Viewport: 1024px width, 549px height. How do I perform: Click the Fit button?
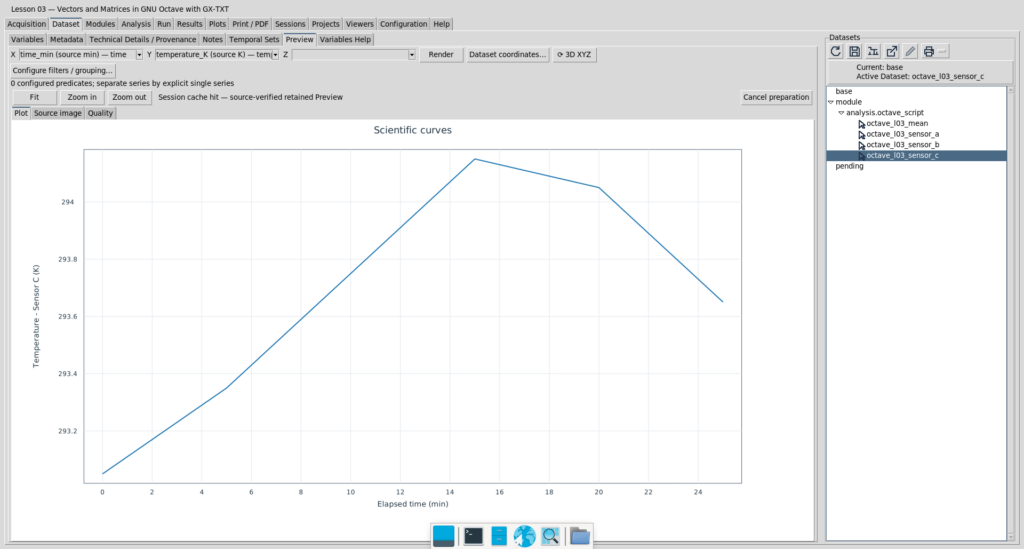pos(35,97)
